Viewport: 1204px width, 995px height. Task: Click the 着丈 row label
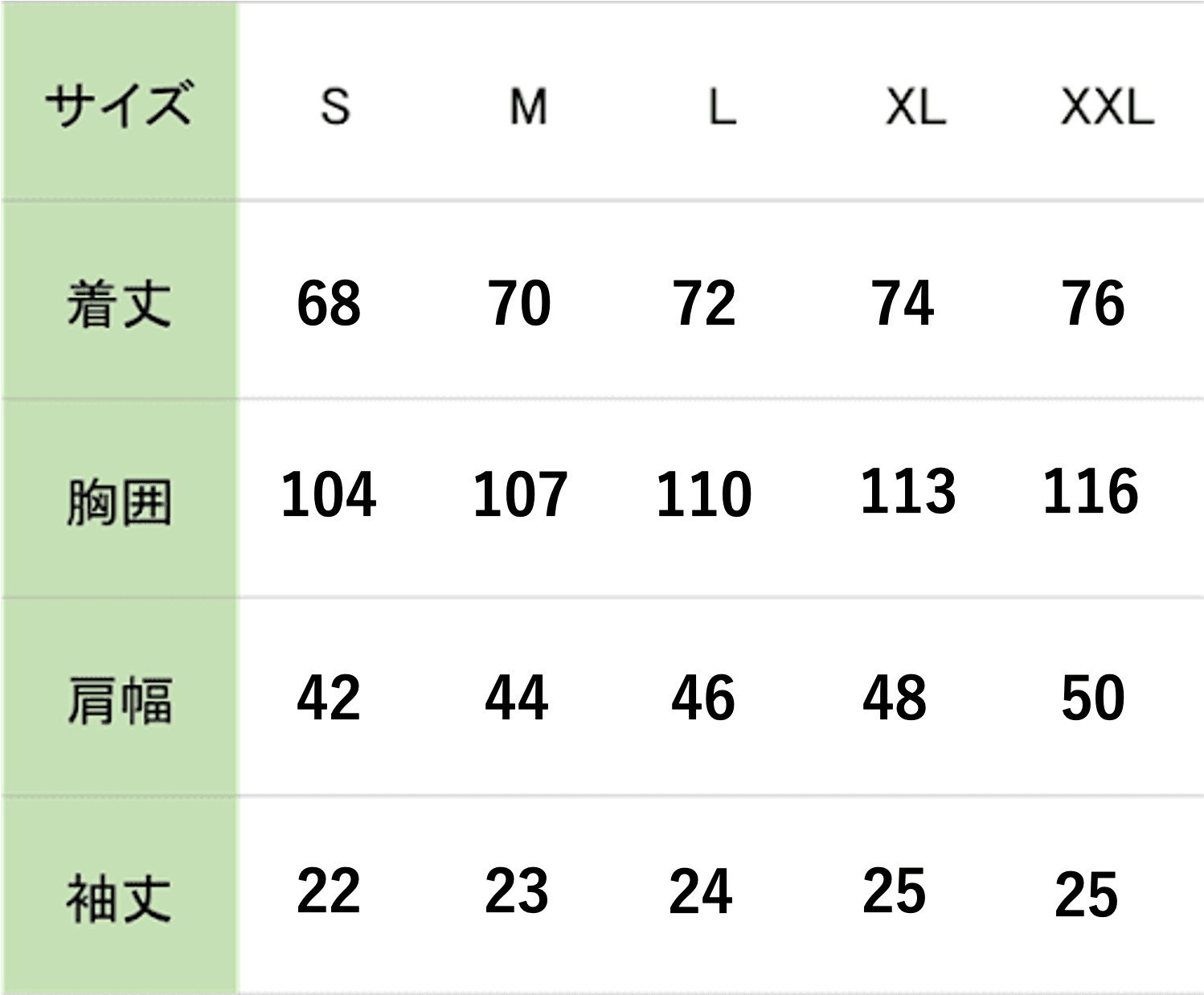coord(119,304)
